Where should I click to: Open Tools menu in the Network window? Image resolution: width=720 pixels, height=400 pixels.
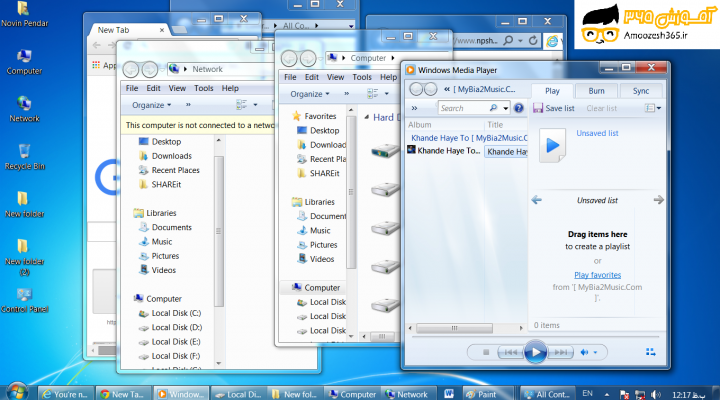203,88
